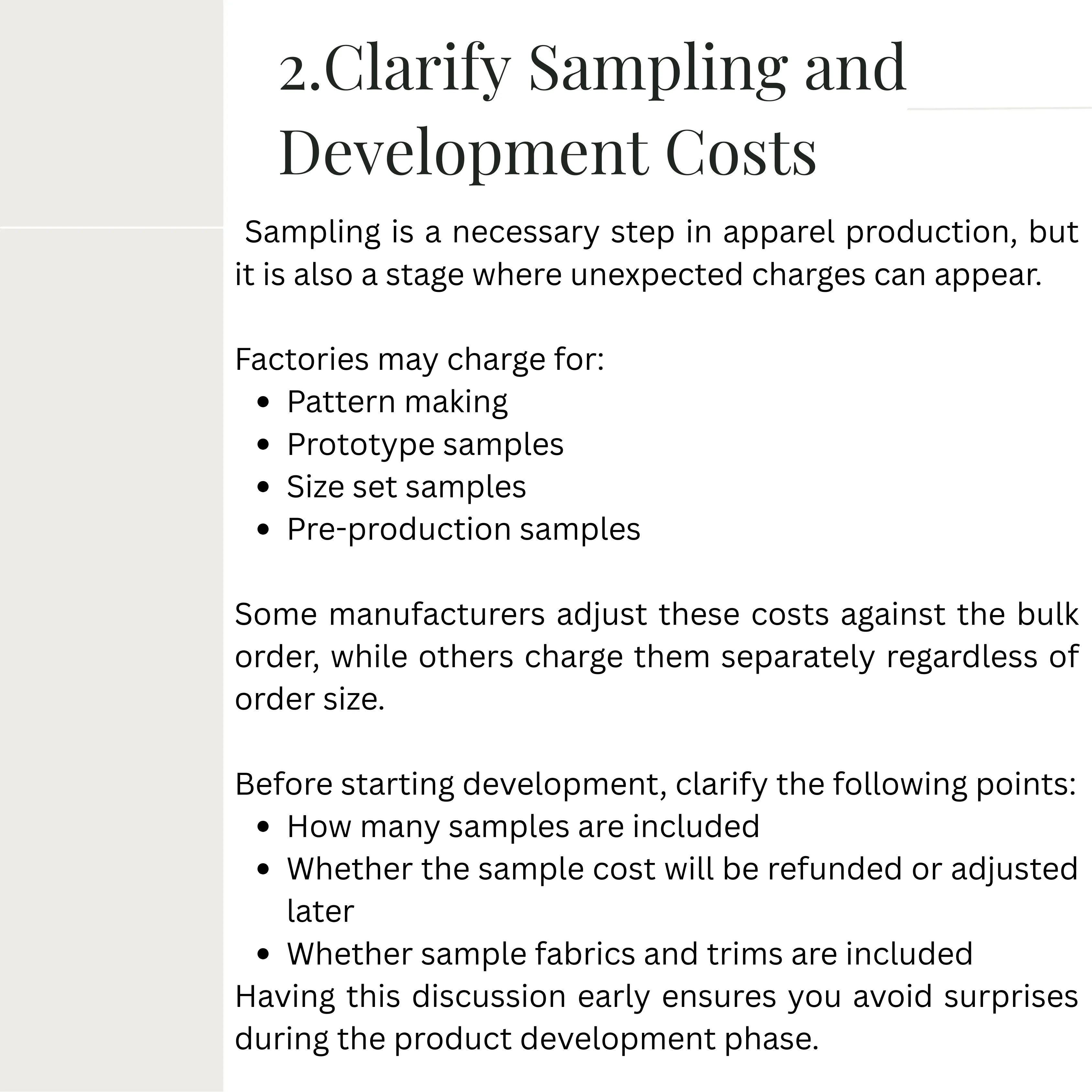Image resolution: width=1092 pixels, height=1092 pixels.
Task: Select the "Prototype samples" list item
Action: (425, 444)
